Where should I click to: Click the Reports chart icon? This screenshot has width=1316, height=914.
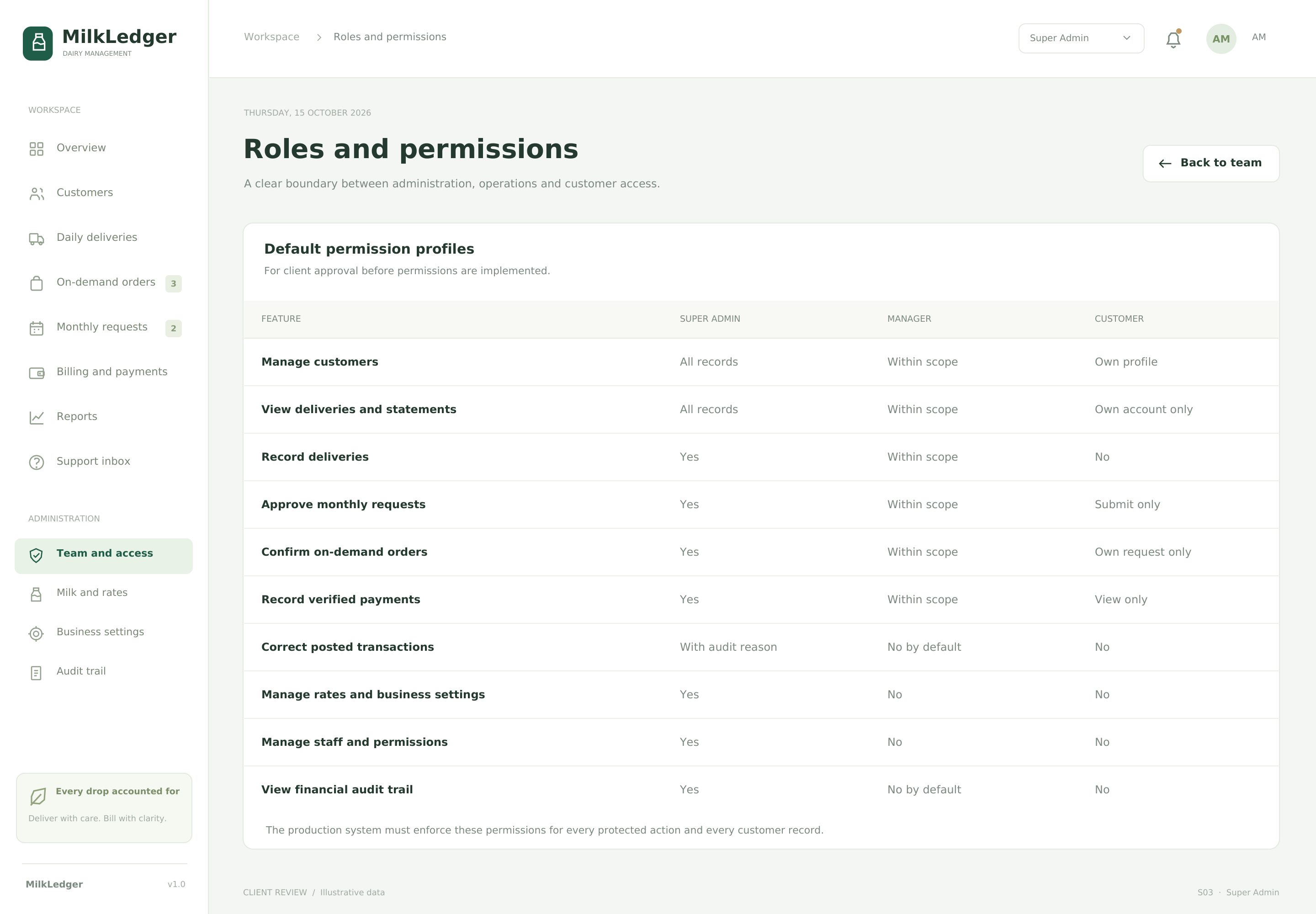[37, 418]
